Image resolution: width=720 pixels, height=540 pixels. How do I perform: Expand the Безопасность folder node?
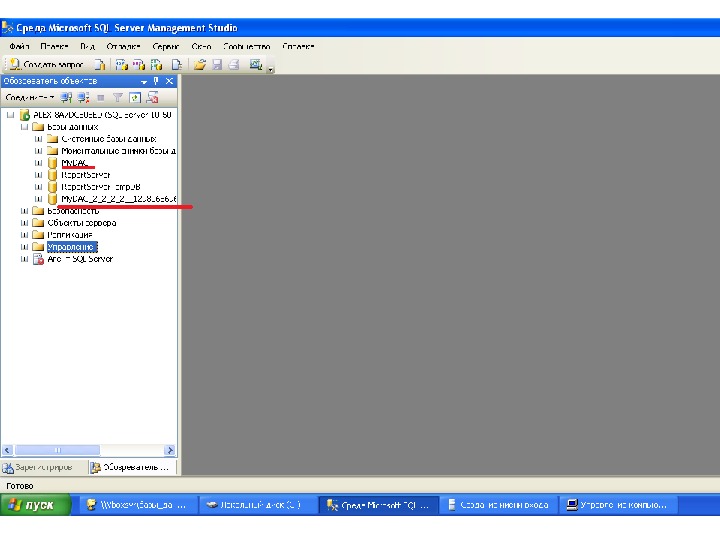pos(24,211)
